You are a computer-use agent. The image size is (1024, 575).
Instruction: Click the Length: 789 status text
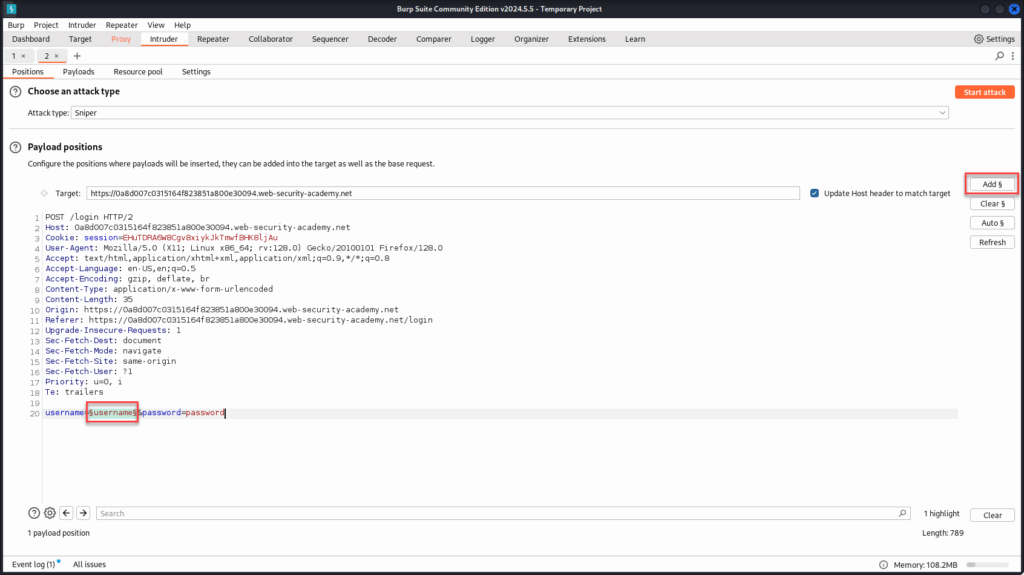[942, 533]
